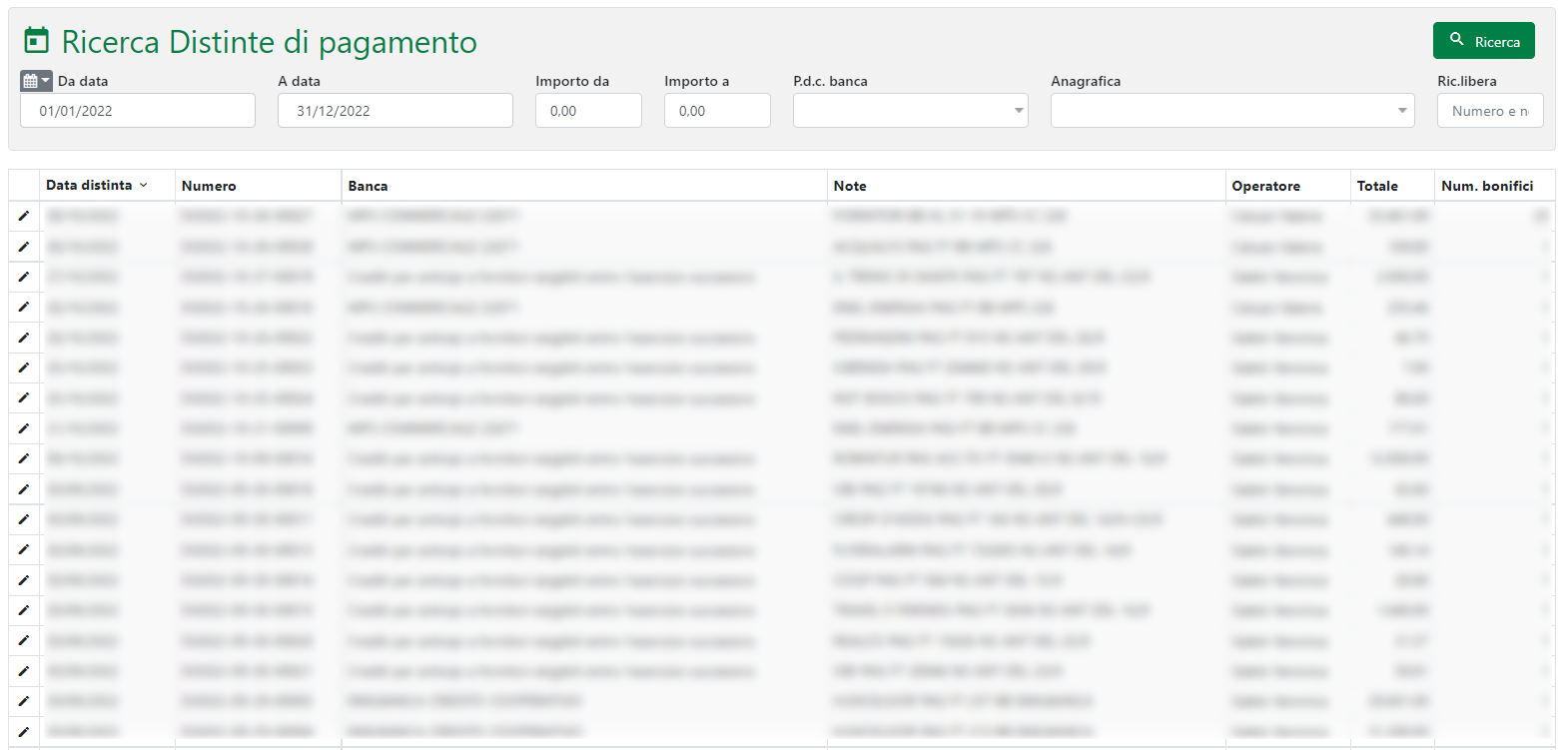The width and height of the screenshot is (1568, 750).
Task: Edit the third row using its pencil icon
Action: pos(24,277)
